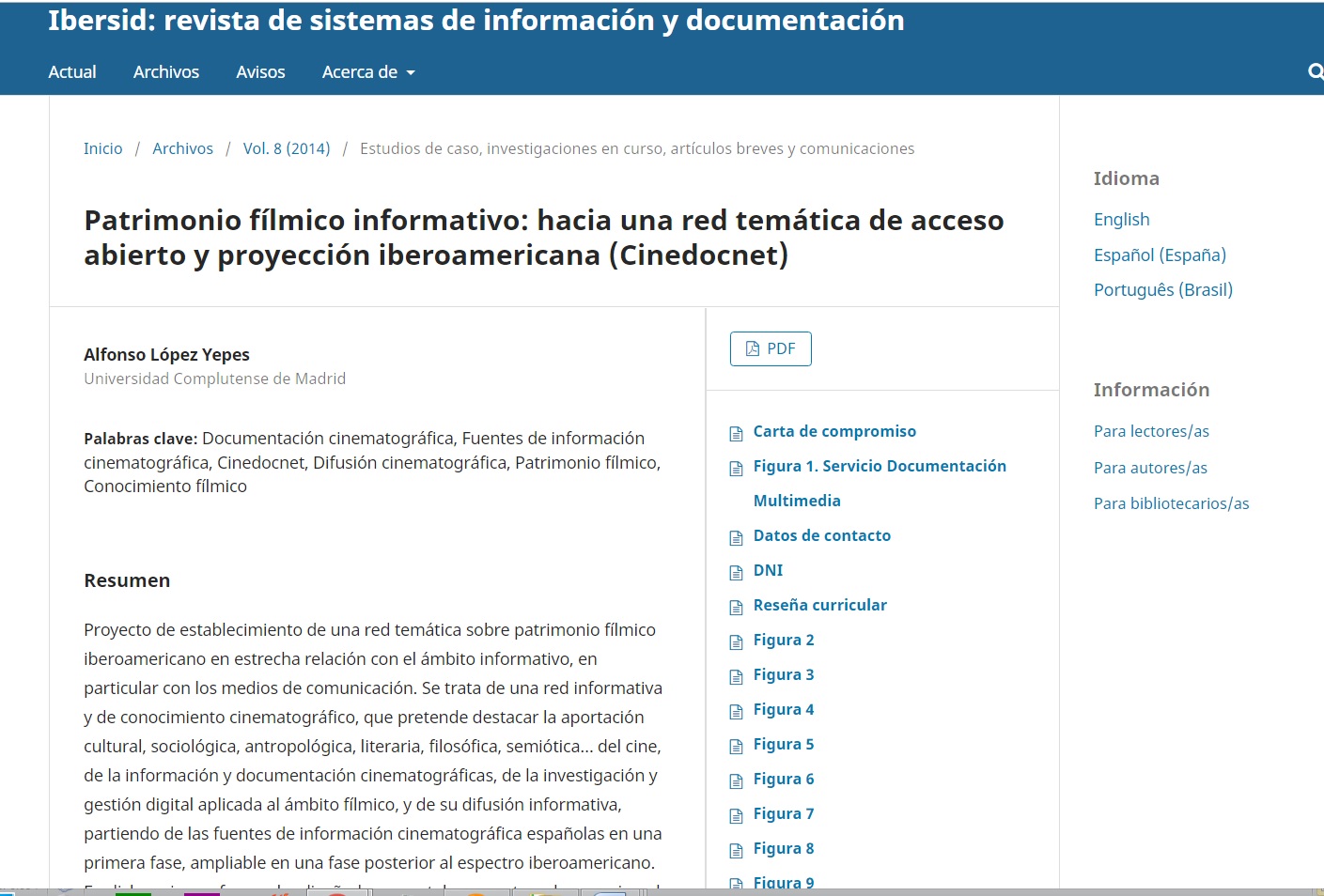
Task: Click the document icon beside Figura 7
Action: [x=737, y=815]
